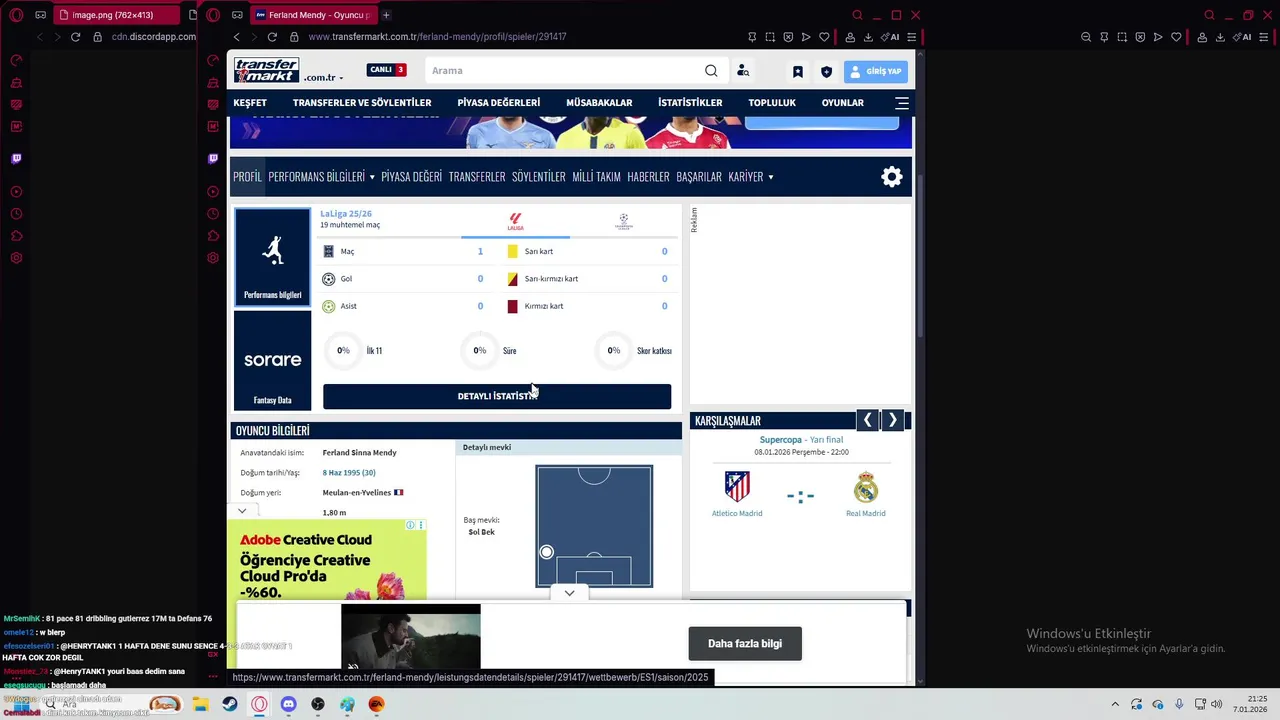Open the bookmark icon in Transfermarkt header
Screen dimensions: 1280x720
(798, 72)
